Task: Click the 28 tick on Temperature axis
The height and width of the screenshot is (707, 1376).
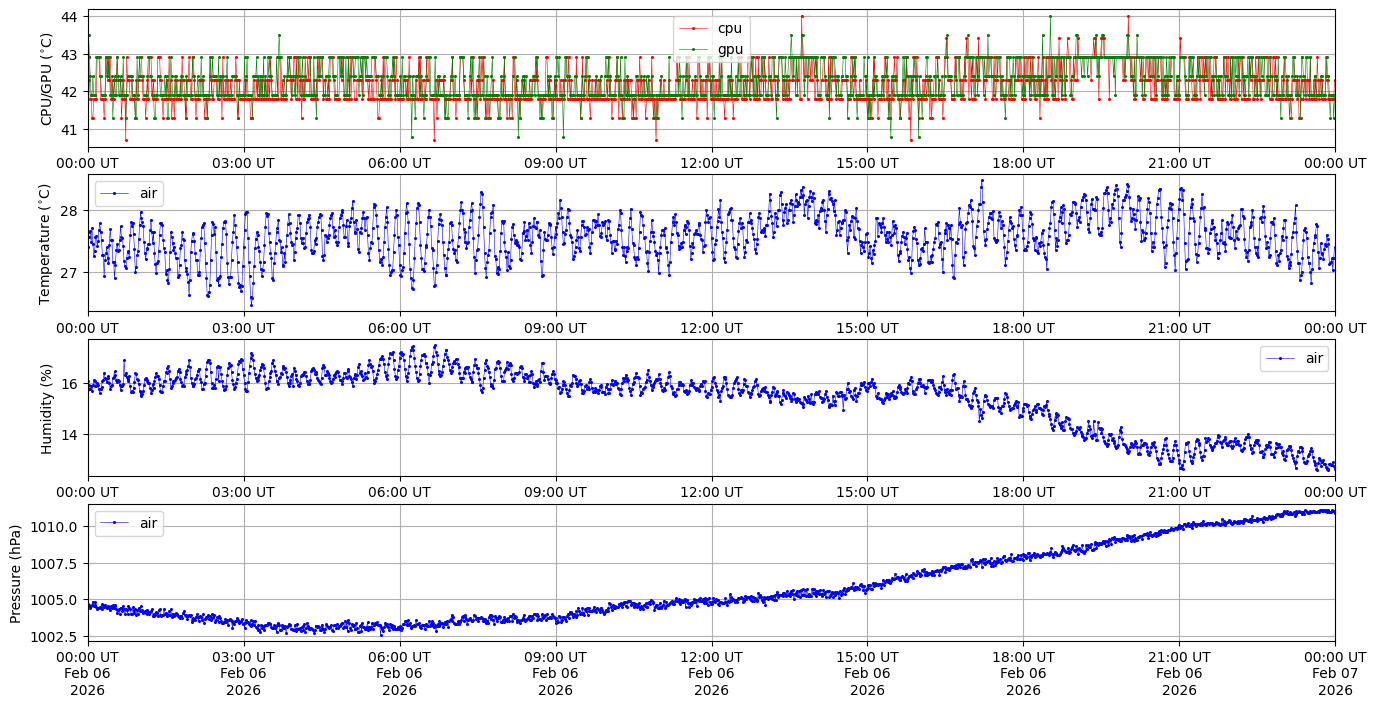Action: (x=71, y=211)
